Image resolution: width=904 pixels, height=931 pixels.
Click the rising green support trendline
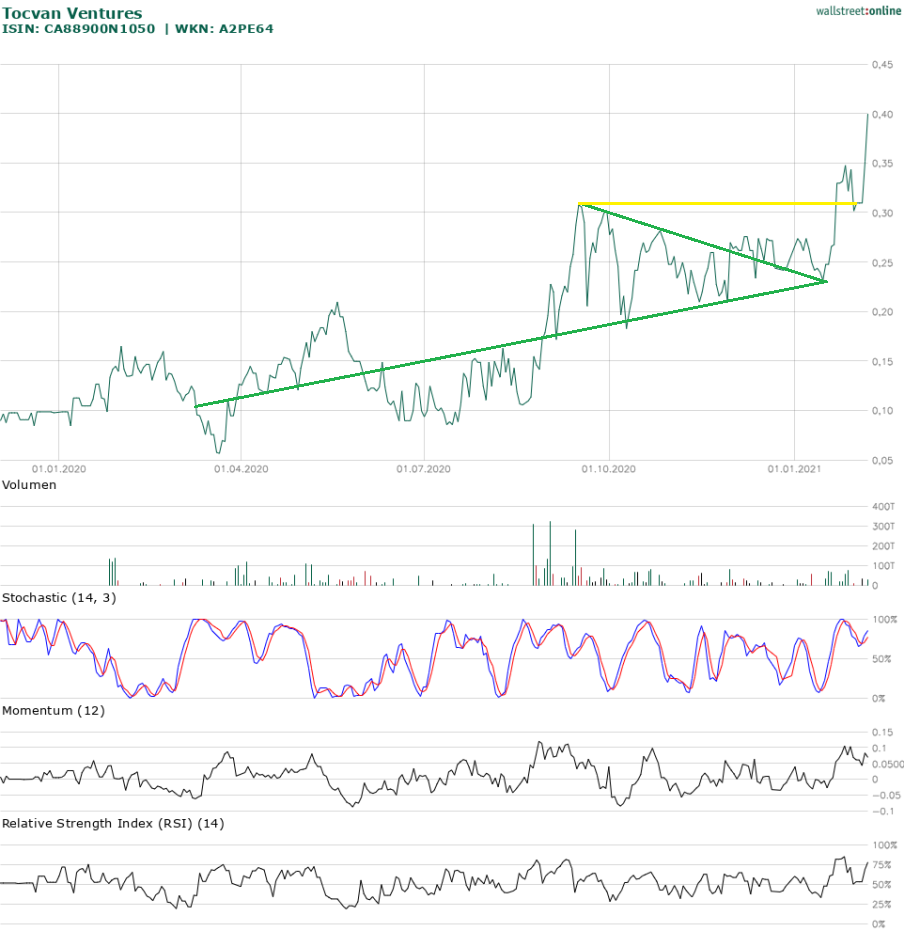coord(510,344)
